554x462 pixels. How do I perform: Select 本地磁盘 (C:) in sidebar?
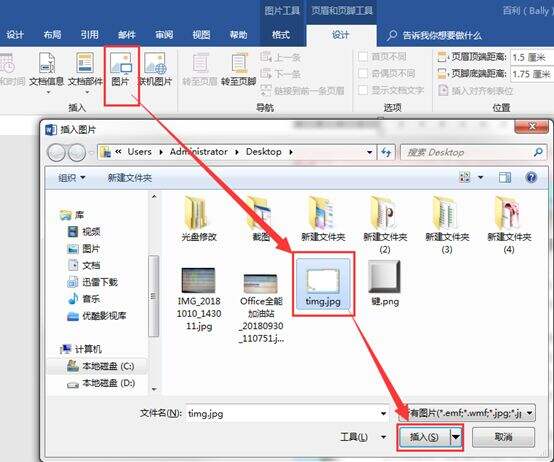101,366
